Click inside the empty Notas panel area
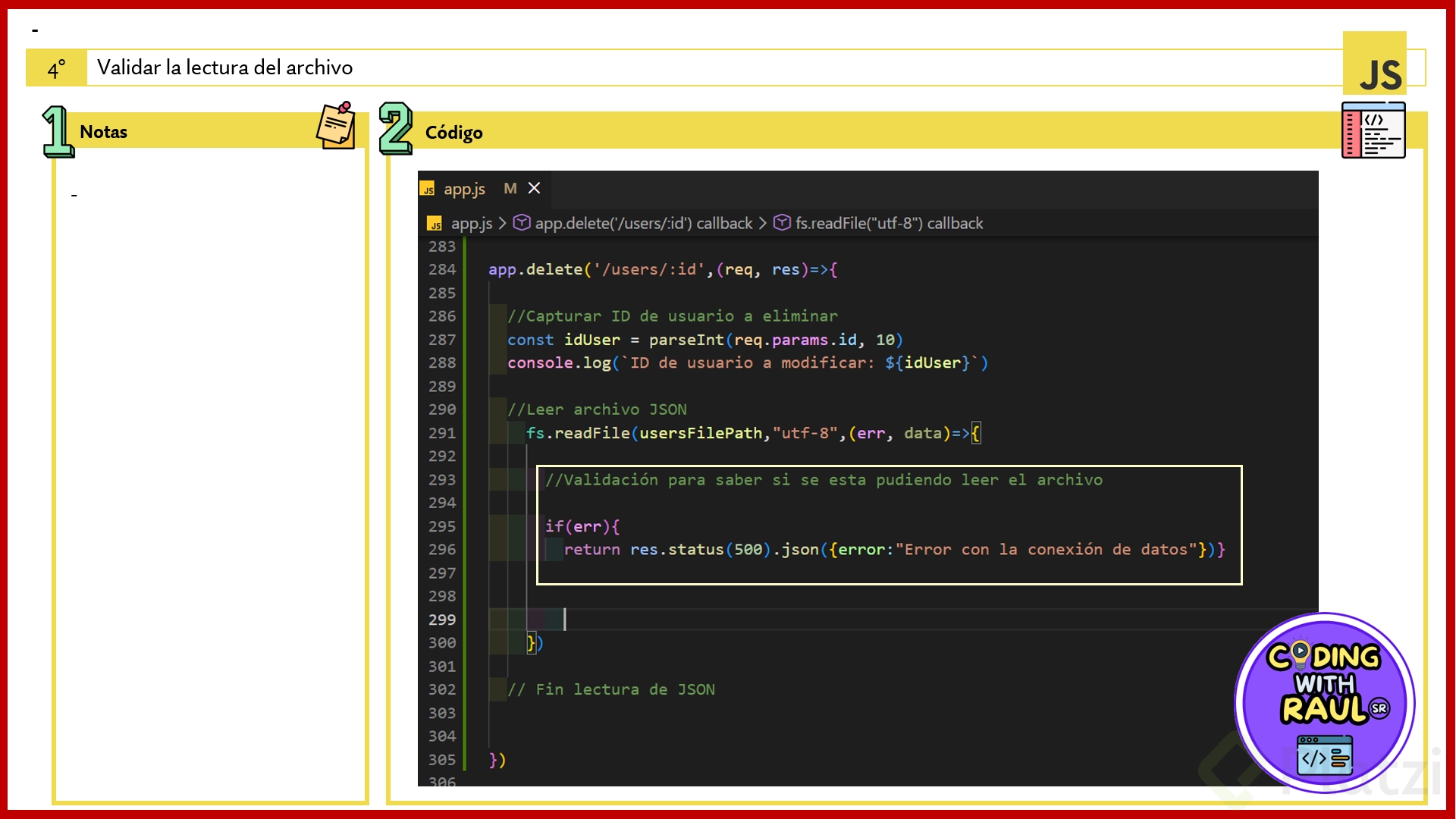This screenshot has height=819, width=1456. 210,470
